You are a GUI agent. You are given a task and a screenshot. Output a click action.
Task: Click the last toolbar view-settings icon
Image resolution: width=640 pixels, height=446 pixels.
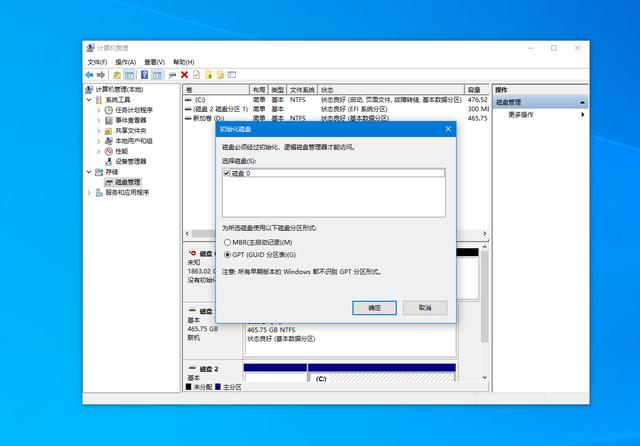tap(232, 75)
